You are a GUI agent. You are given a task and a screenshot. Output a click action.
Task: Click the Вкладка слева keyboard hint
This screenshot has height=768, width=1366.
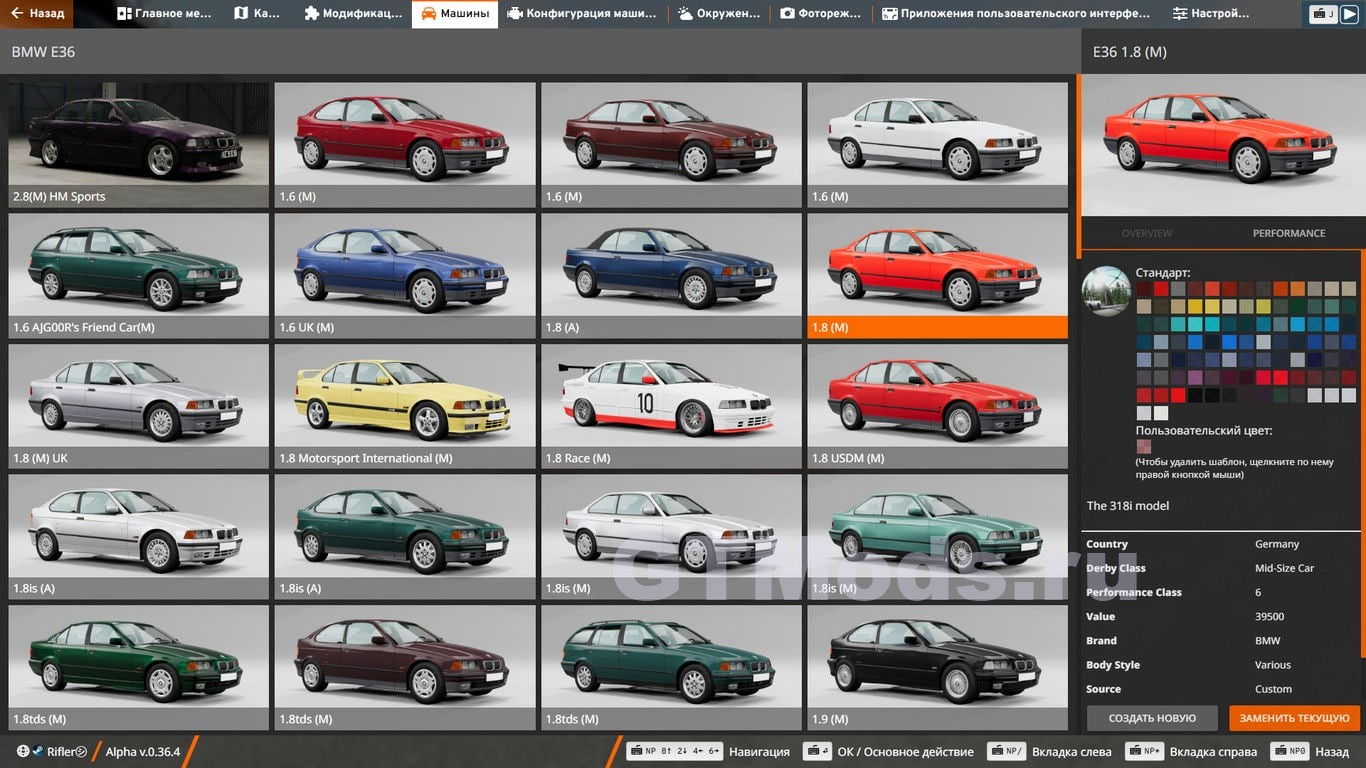tap(1049, 751)
